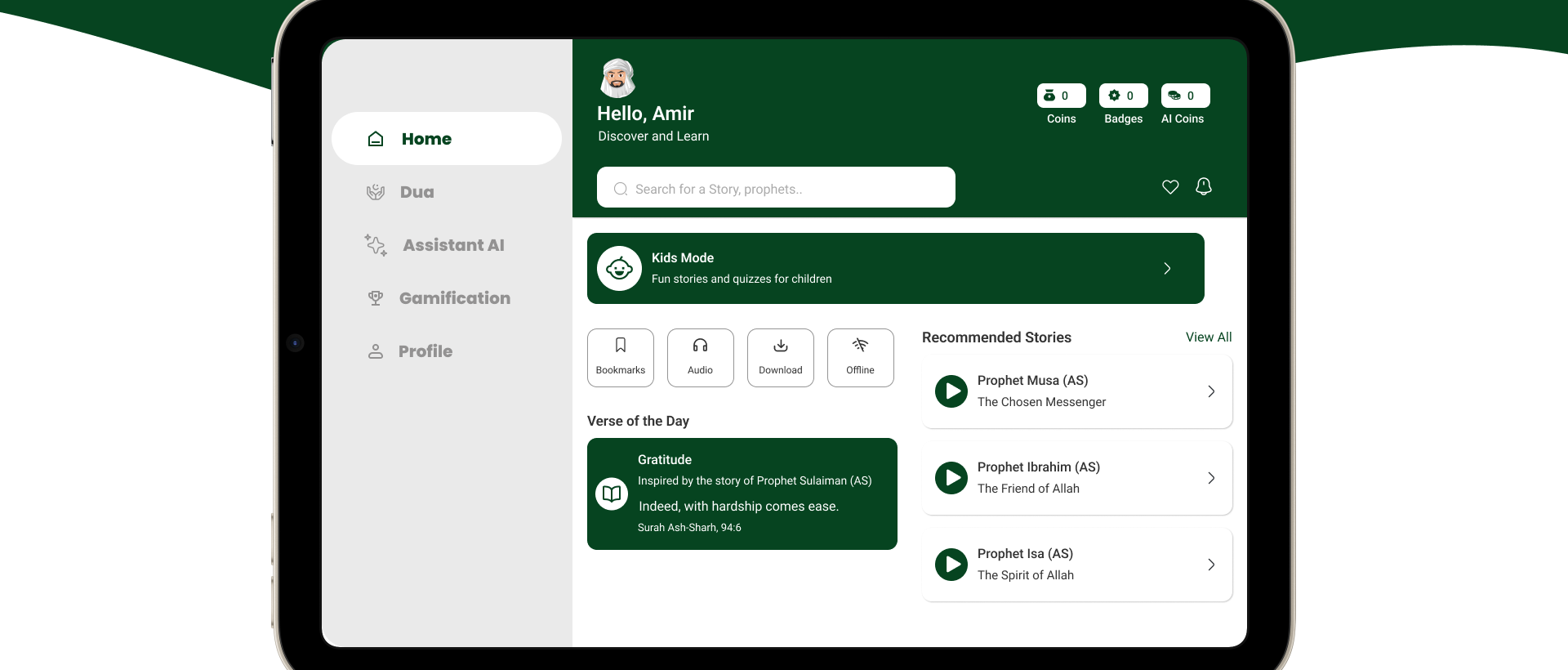Click the Verse of the Day heading
This screenshot has height=670, width=1568.
(x=638, y=421)
